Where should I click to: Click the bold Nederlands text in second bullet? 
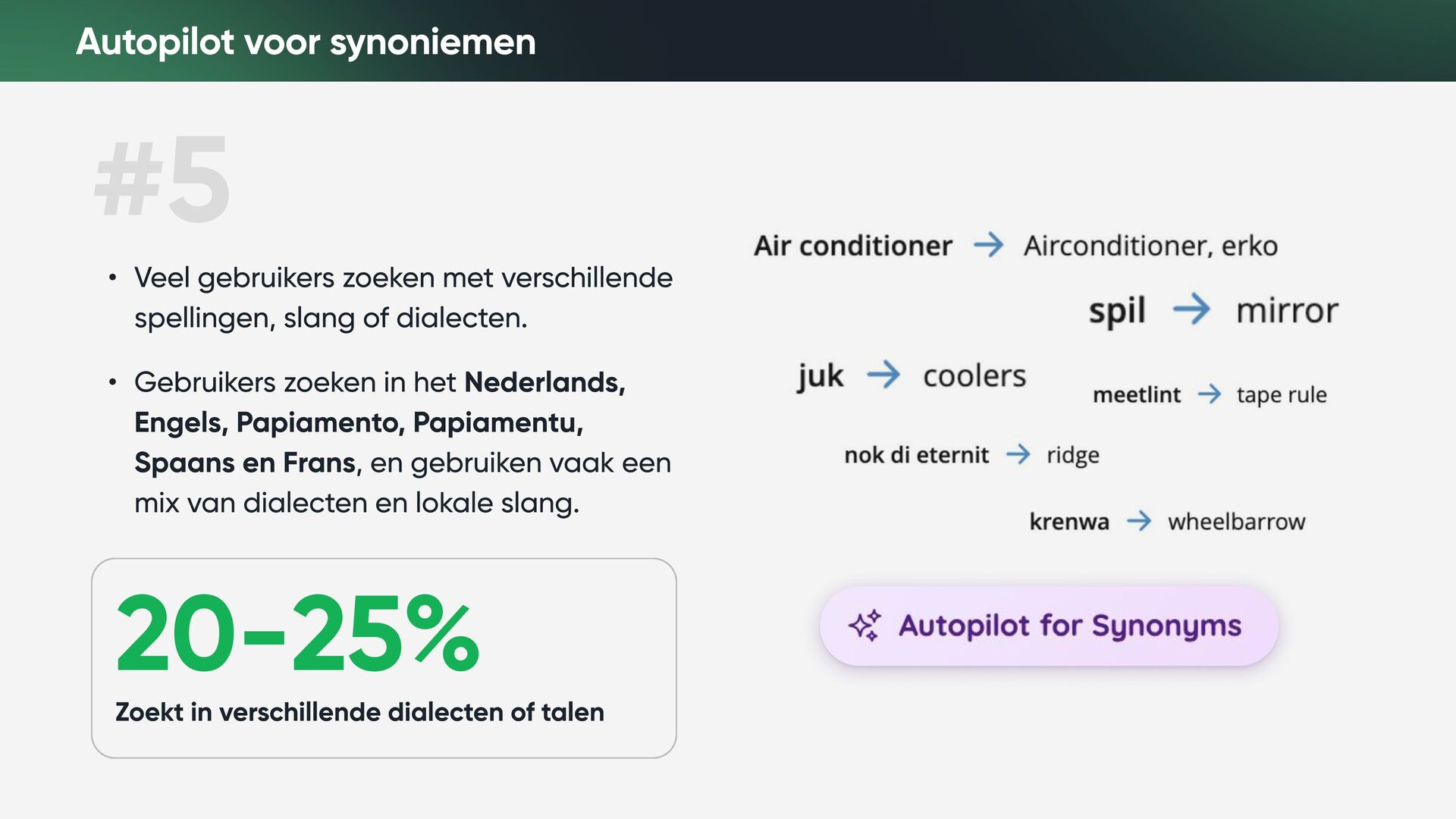pos(544,382)
